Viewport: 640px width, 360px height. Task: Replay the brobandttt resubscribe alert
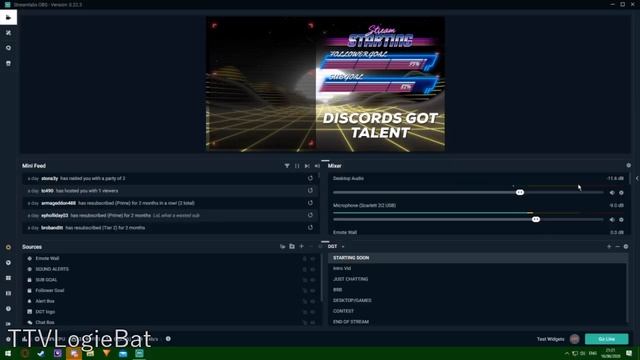(310, 227)
